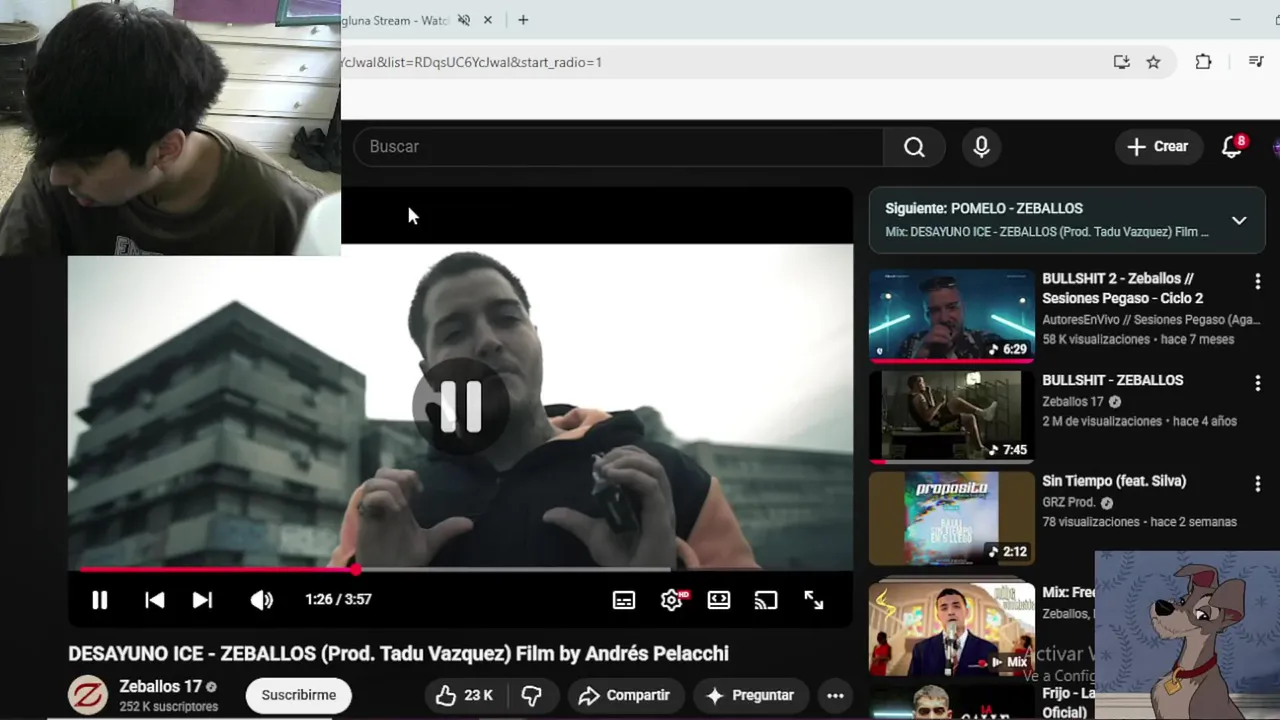Click Zeballos 17 channel under BULLSHIT video
Screen dimensions: 1280x720
(x=1073, y=402)
